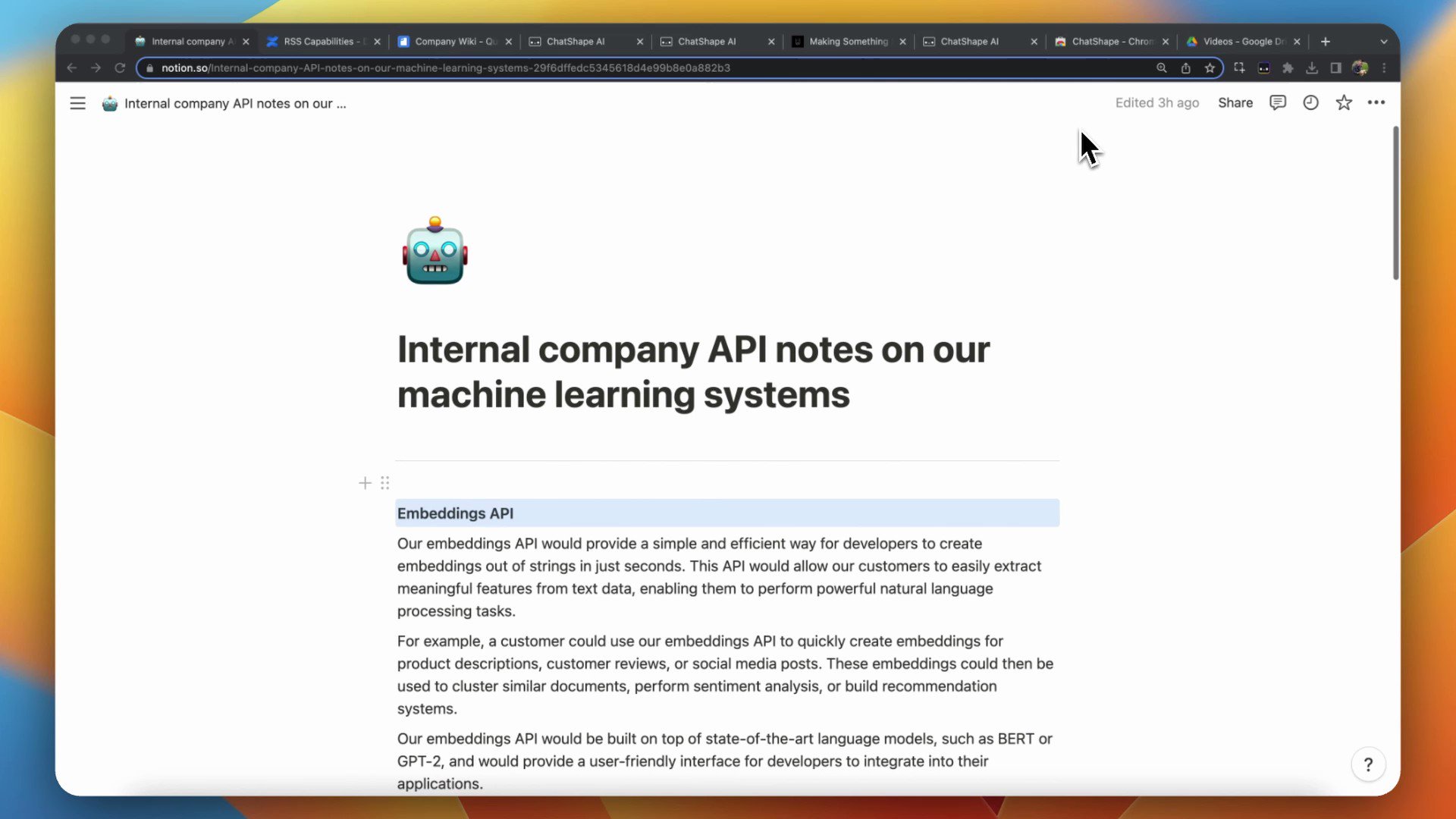The image size is (1456, 819).
Task: Add a block with the plus icon
Action: coord(365,483)
